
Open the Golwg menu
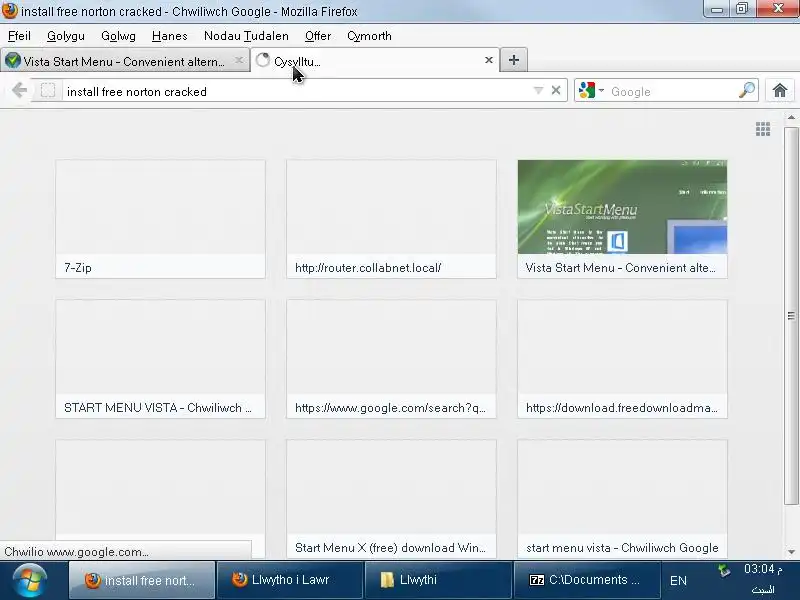point(118,36)
